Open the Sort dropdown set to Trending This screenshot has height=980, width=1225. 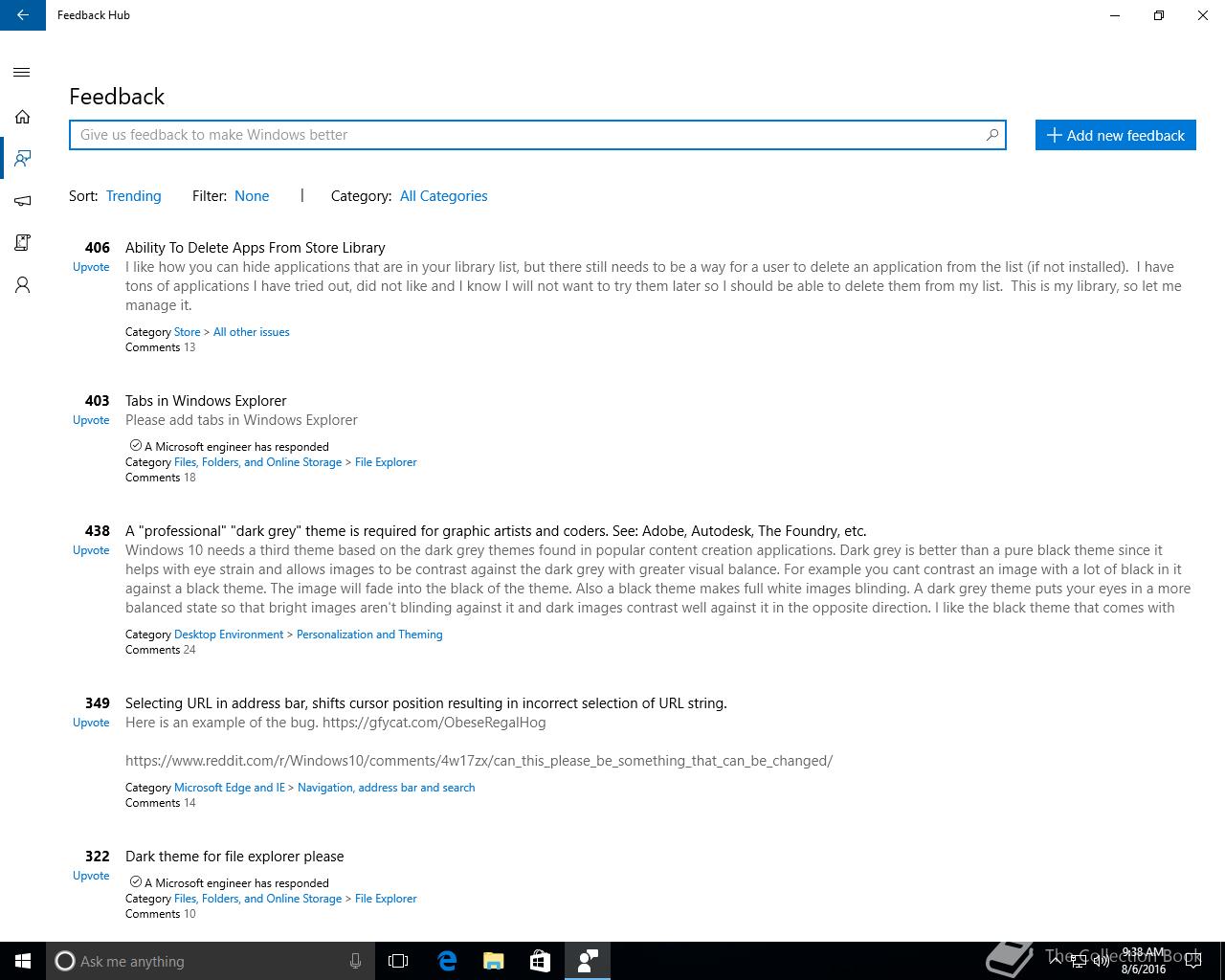(x=133, y=196)
